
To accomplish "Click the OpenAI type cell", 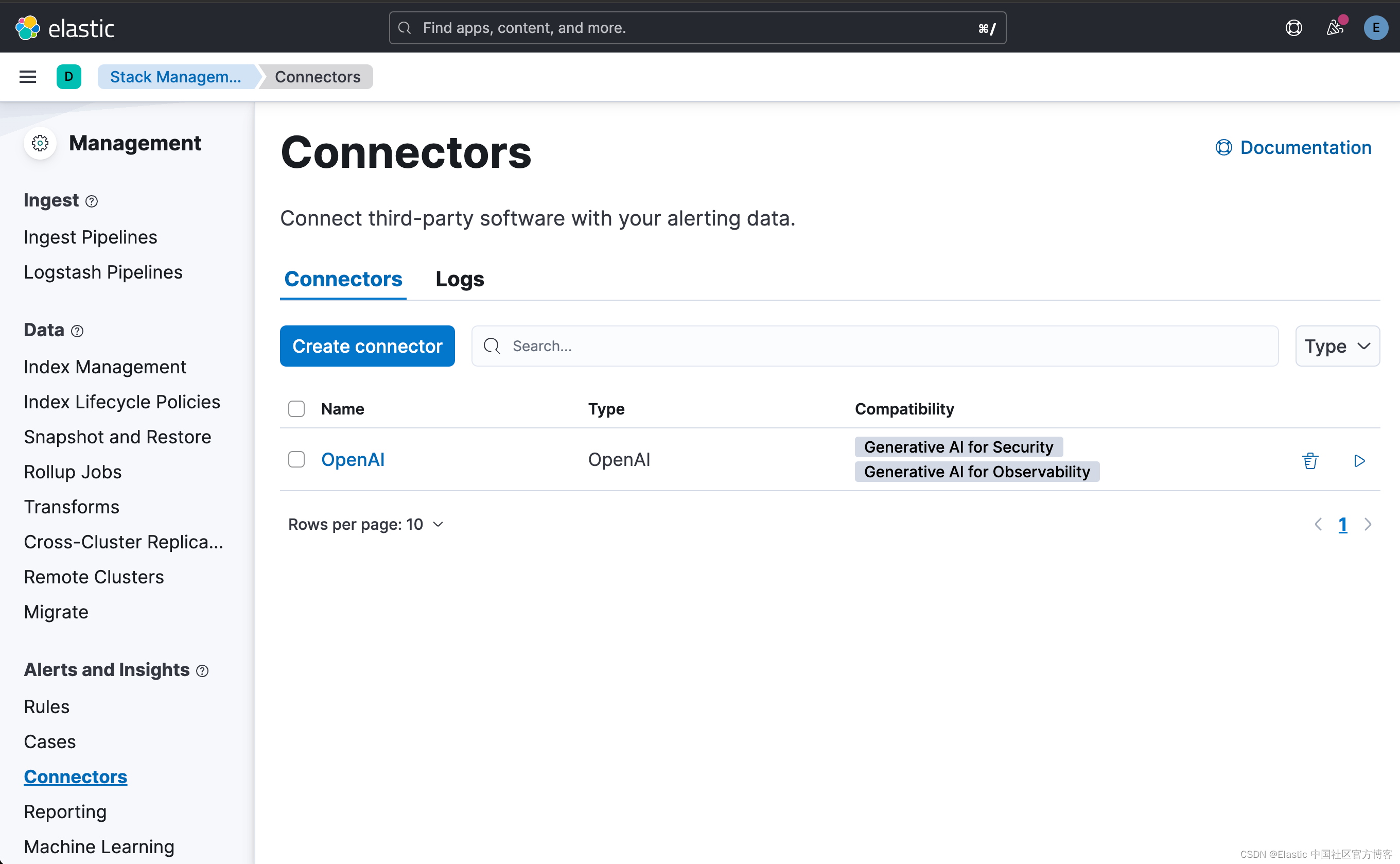I will click(619, 459).
